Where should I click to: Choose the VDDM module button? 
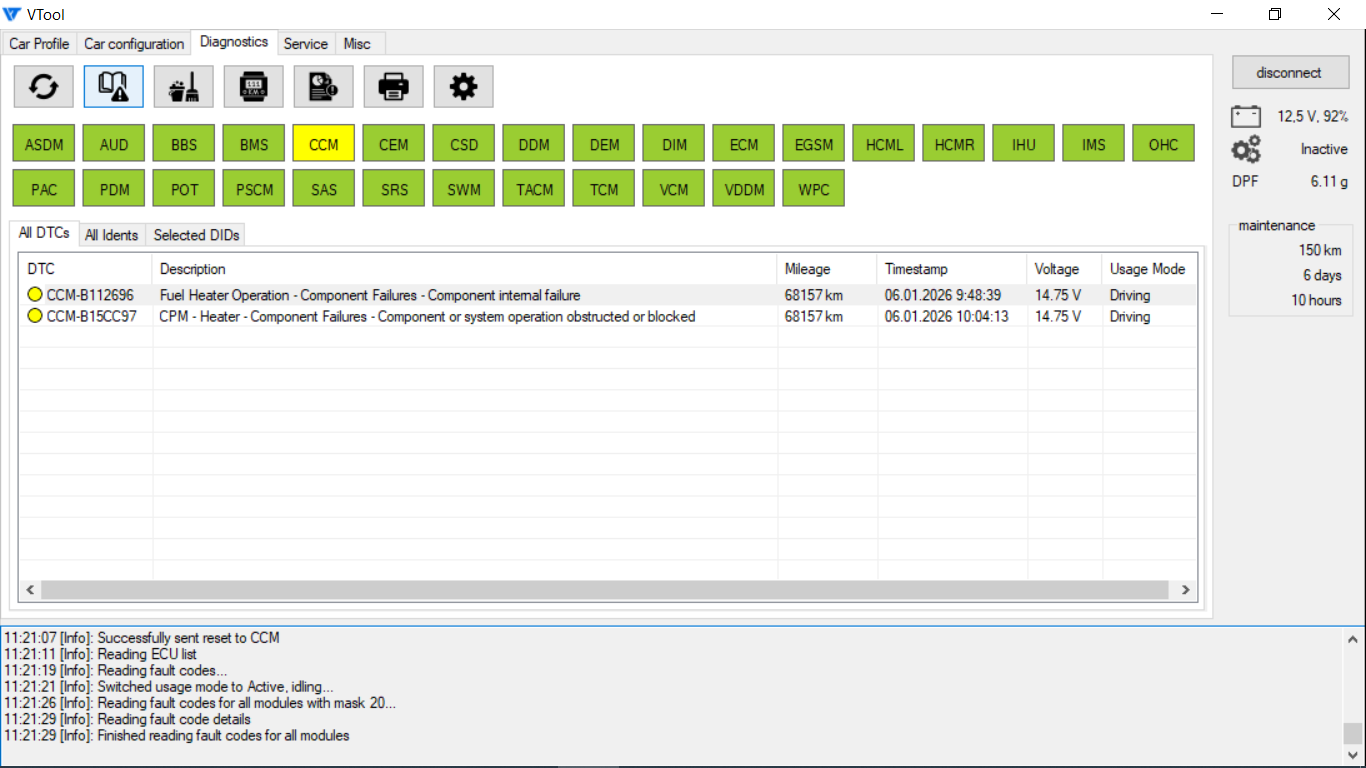pos(743,189)
